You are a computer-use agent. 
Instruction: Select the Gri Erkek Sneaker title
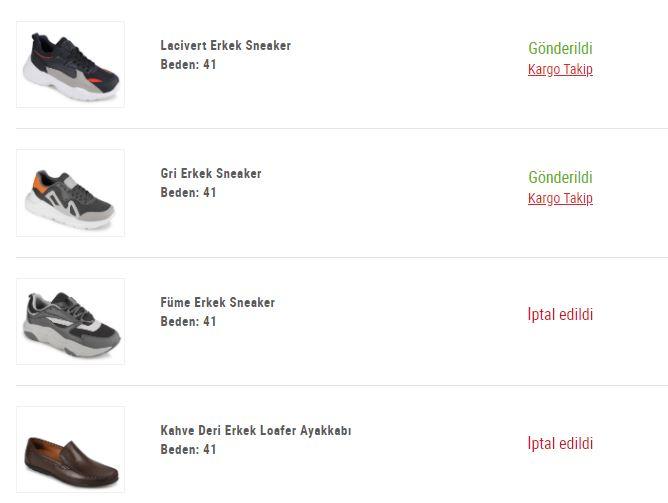click(211, 174)
